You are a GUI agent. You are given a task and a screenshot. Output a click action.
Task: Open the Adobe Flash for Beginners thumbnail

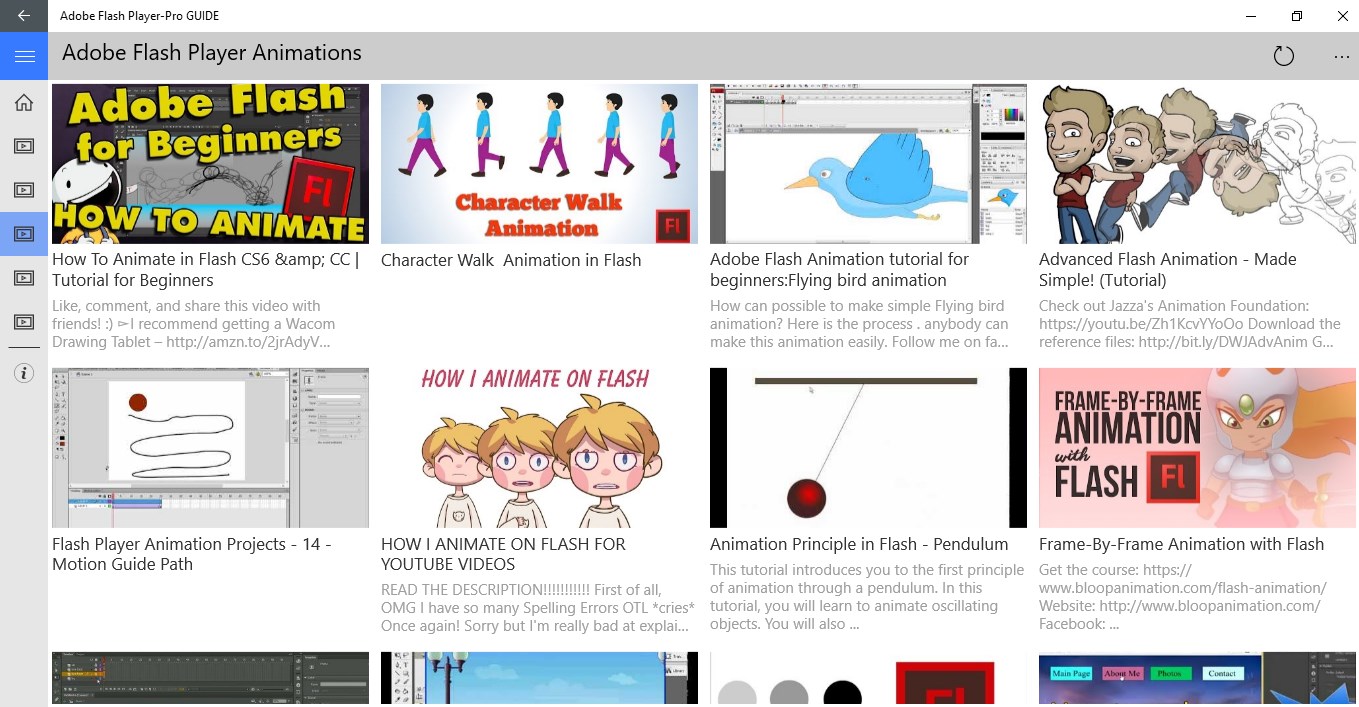click(210, 164)
